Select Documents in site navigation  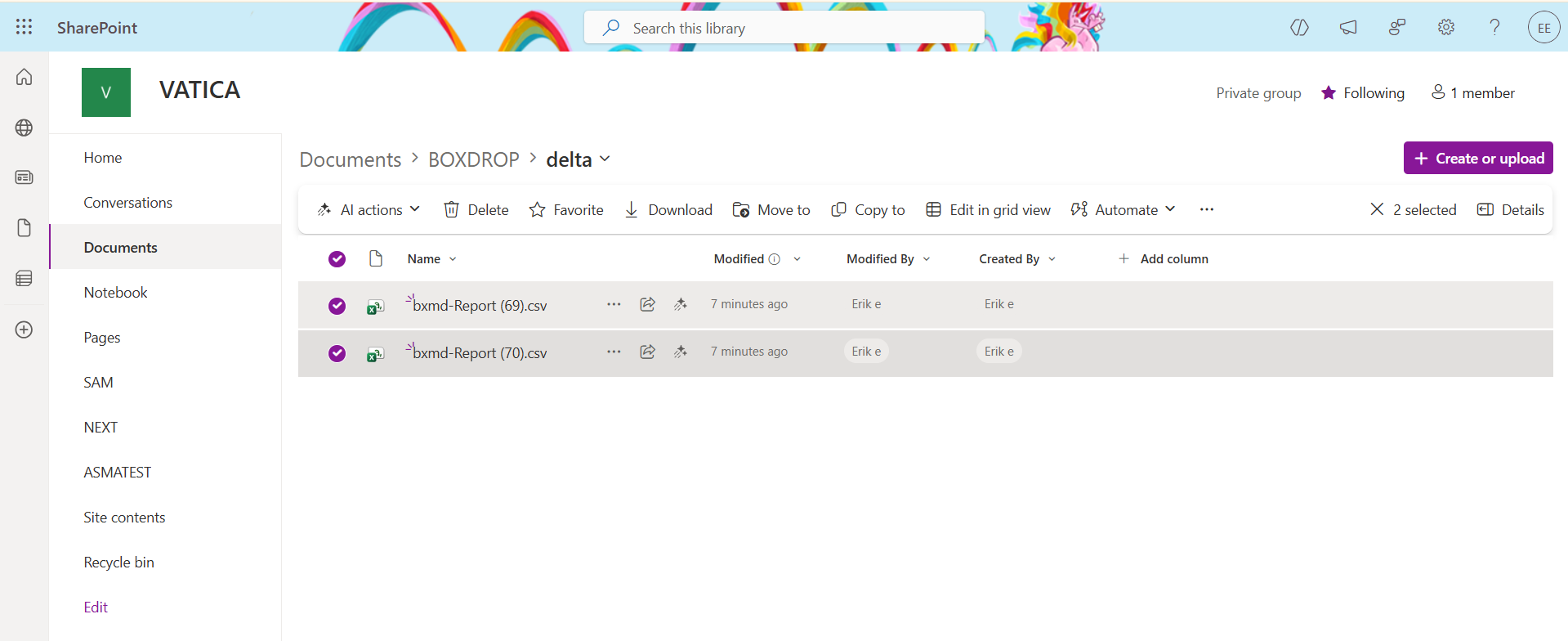[120, 248]
